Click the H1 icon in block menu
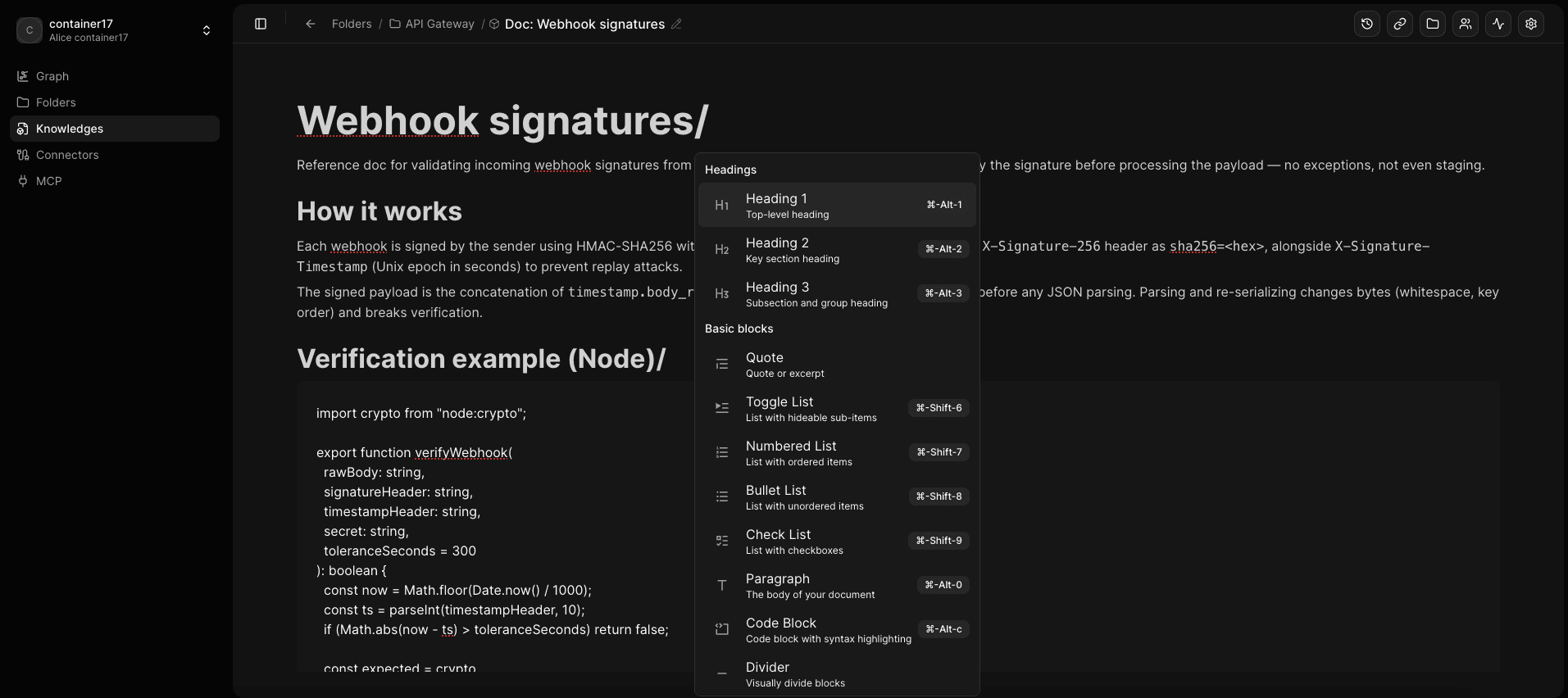Screen dimensions: 1568x698 pos(722,205)
